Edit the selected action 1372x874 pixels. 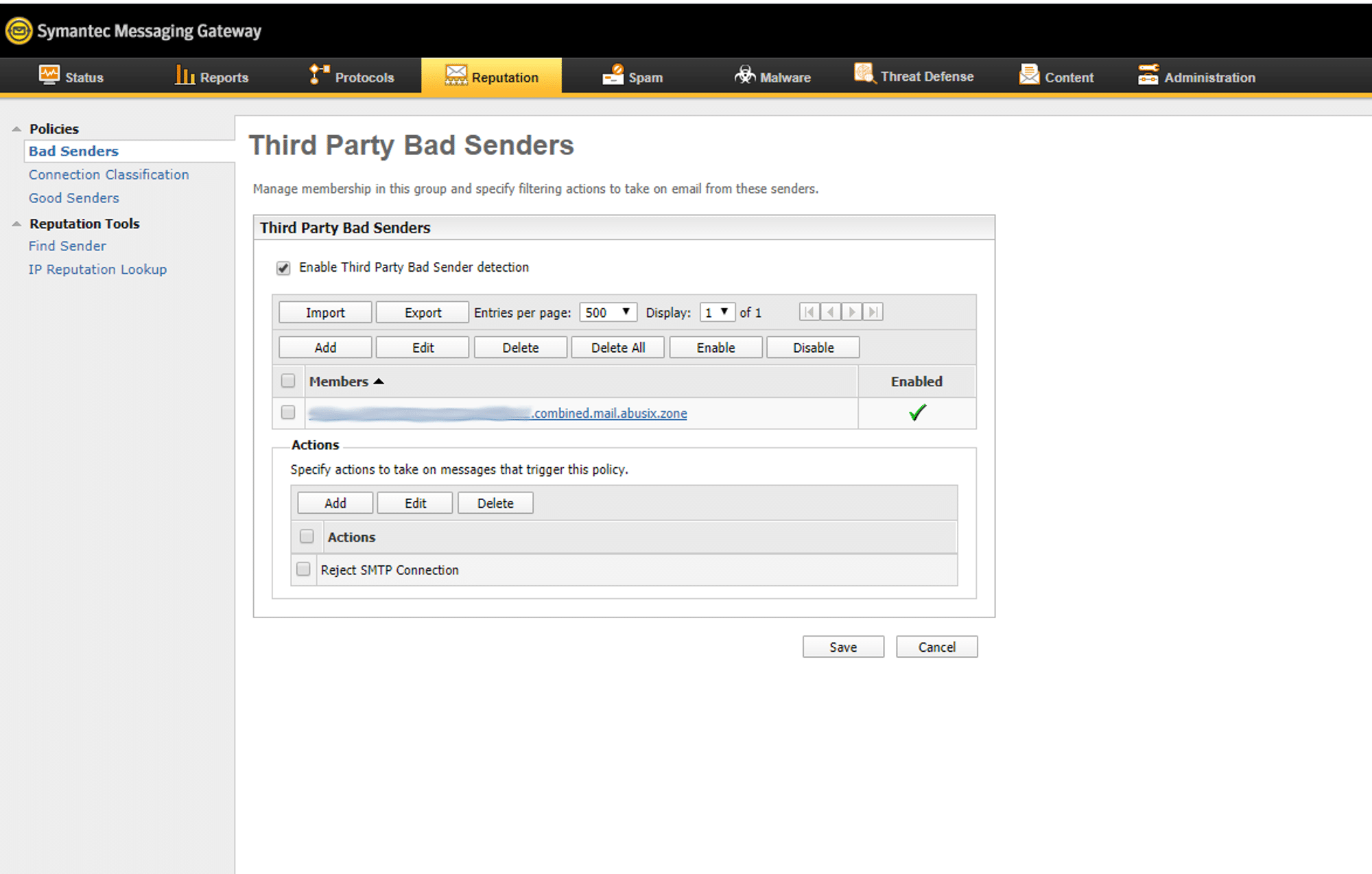415,503
